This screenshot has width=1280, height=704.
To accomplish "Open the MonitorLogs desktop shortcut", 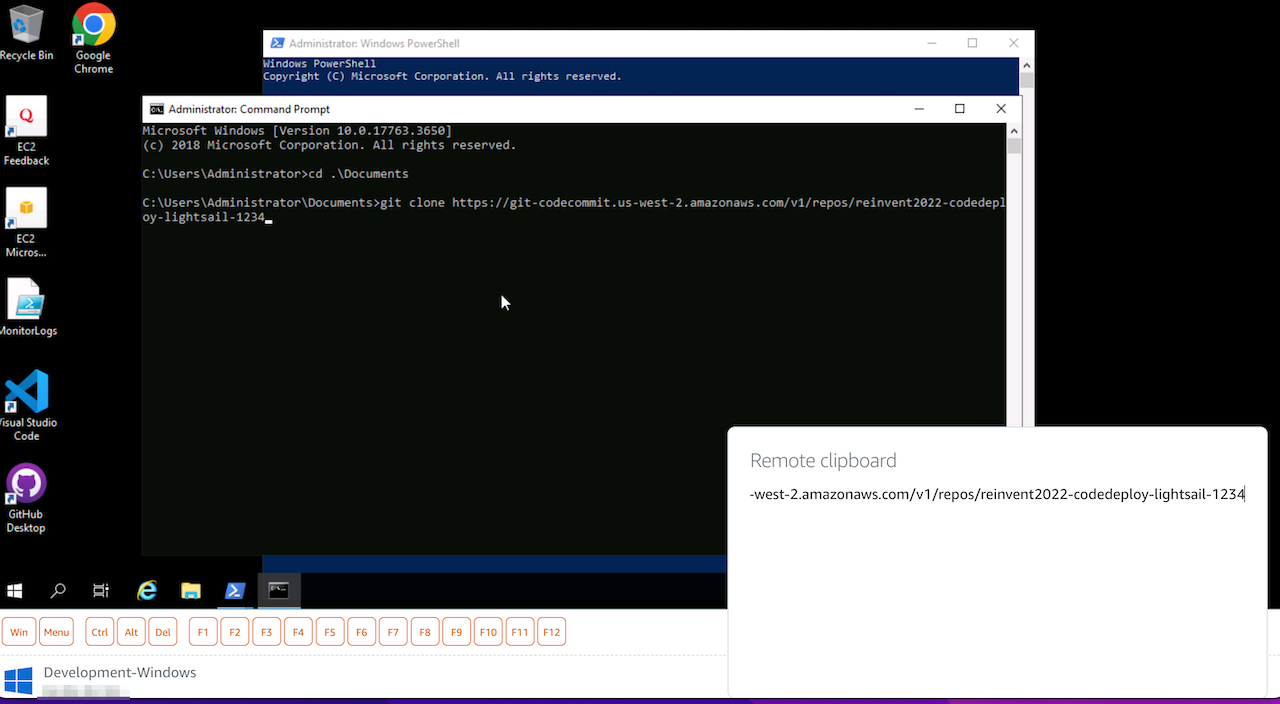I will 26,300.
